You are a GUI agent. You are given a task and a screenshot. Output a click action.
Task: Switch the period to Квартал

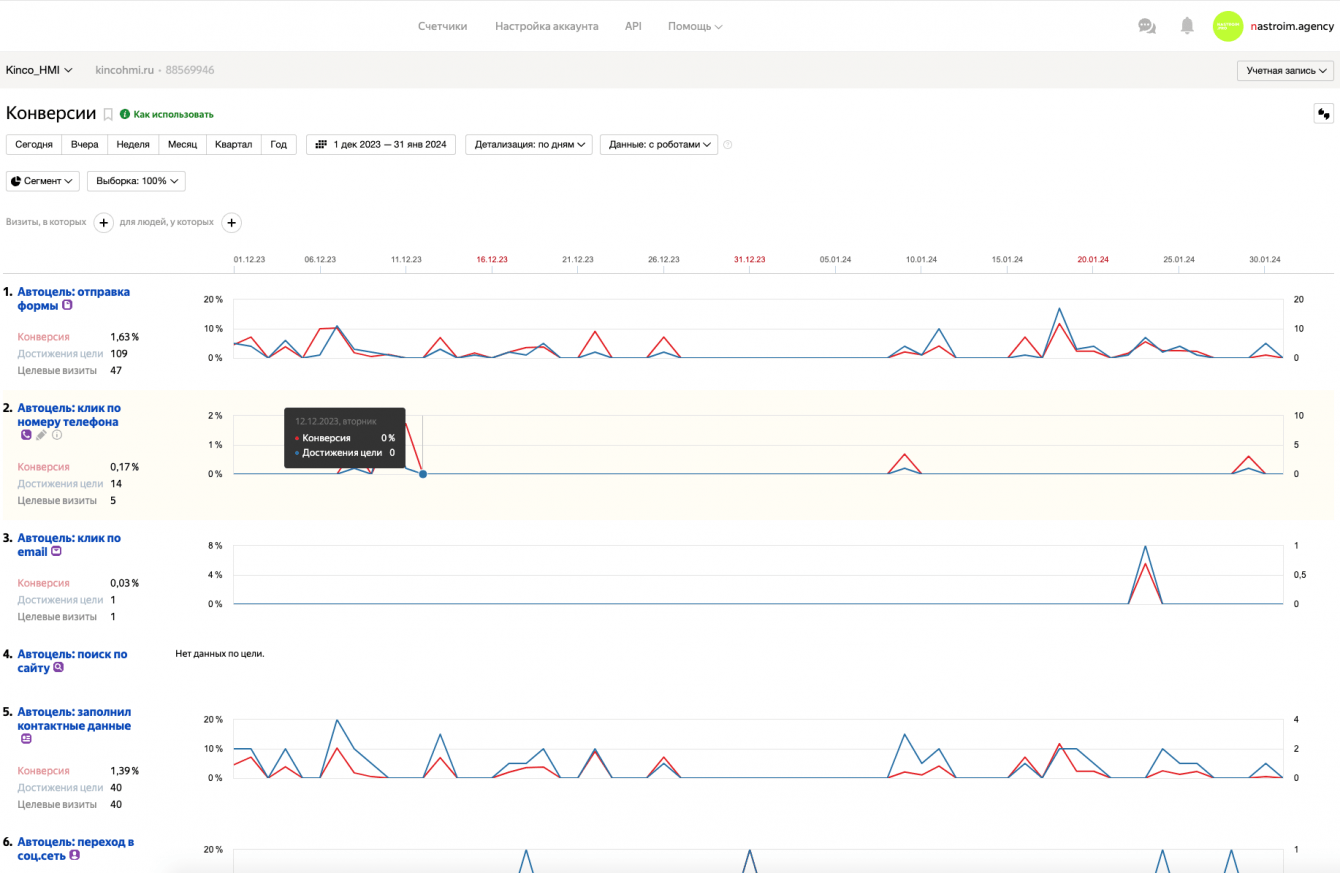click(x=234, y=145)
